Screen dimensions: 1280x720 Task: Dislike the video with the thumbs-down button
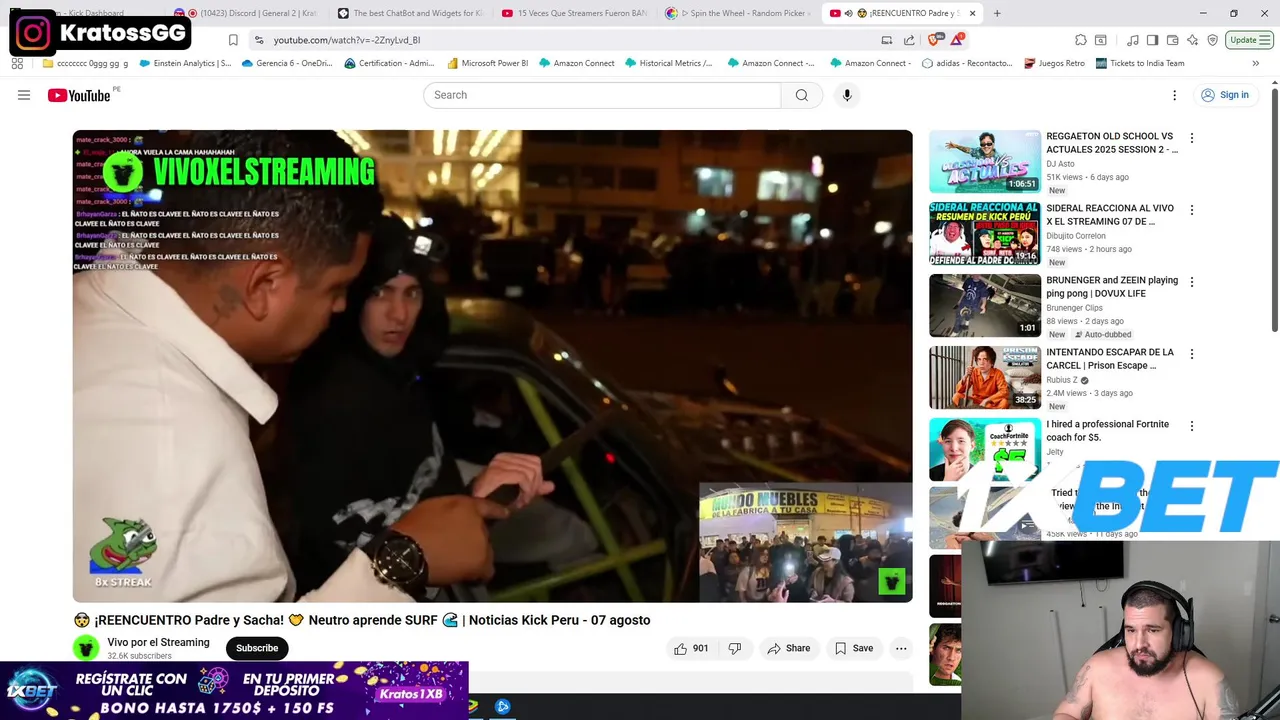(x=735, y=648)
